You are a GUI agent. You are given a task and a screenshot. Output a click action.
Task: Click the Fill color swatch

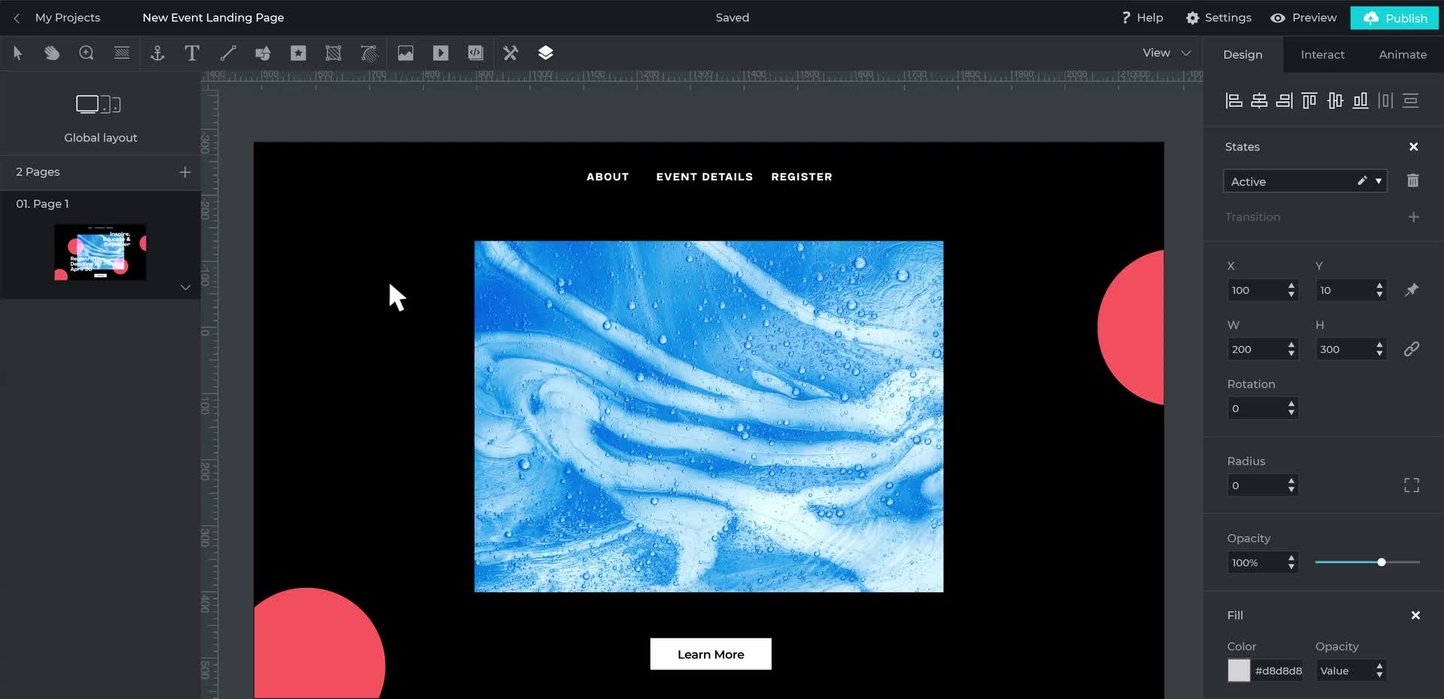[1238, 670]
